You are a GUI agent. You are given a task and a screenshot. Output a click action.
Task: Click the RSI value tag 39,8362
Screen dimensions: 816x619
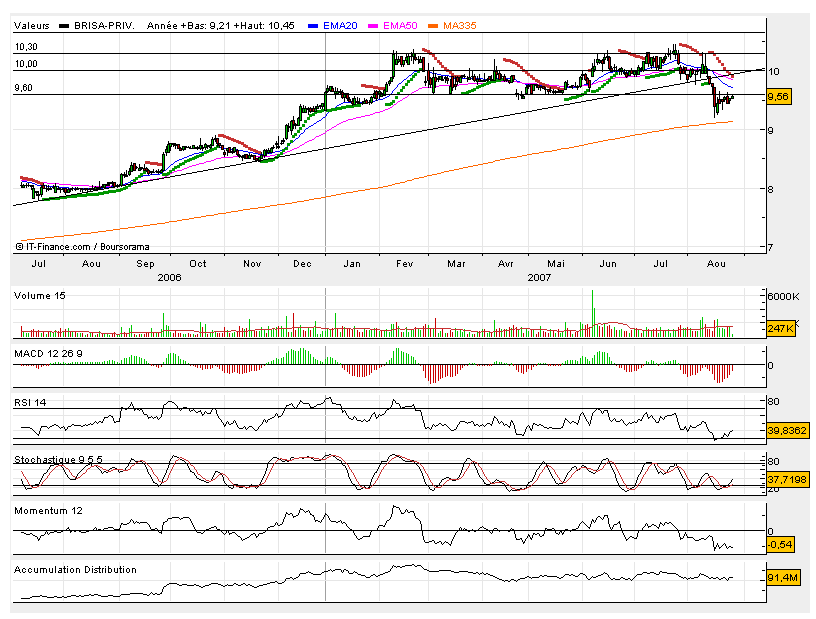click(788, 431)
